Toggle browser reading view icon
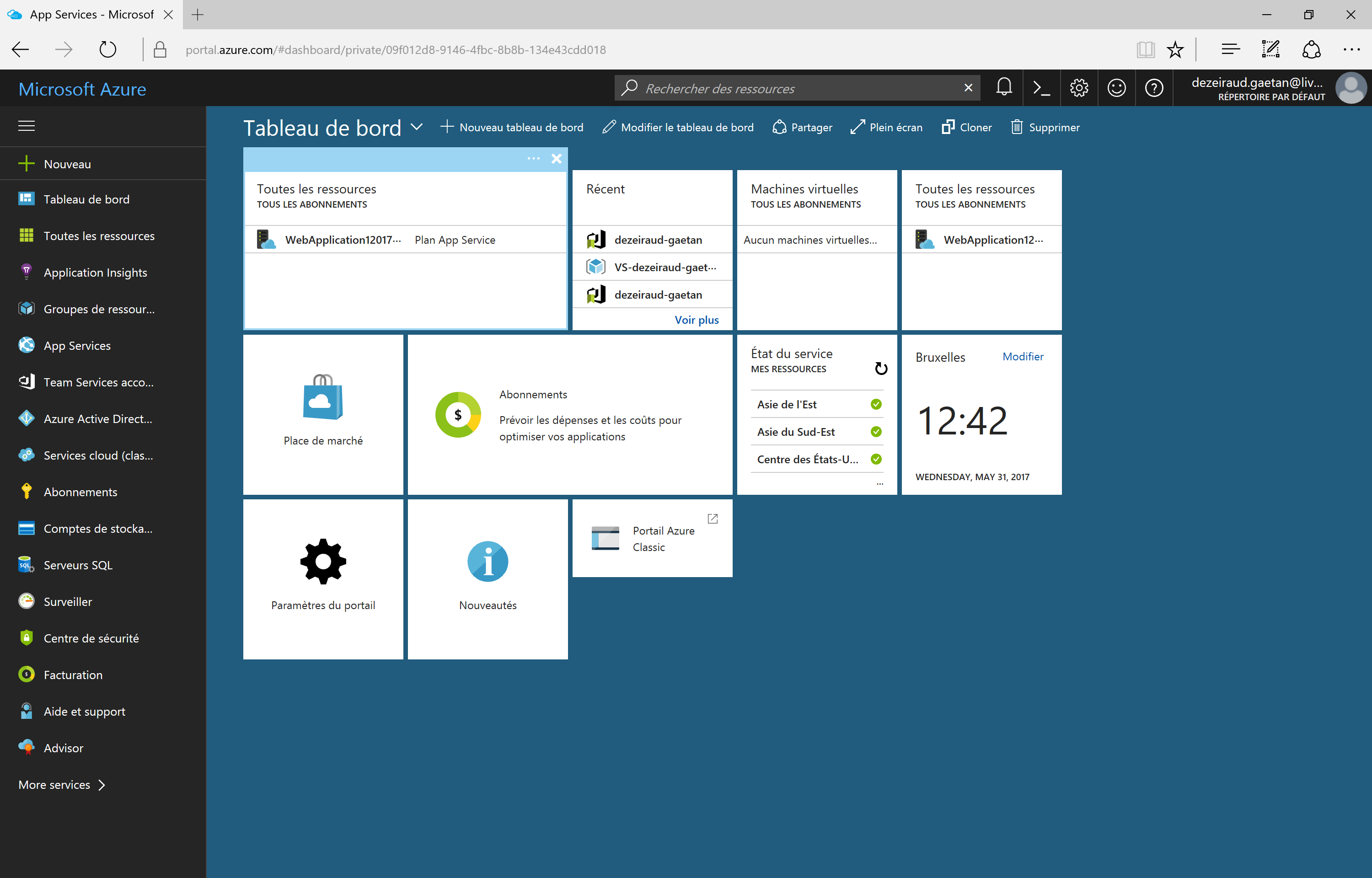 coord(1145,50)
